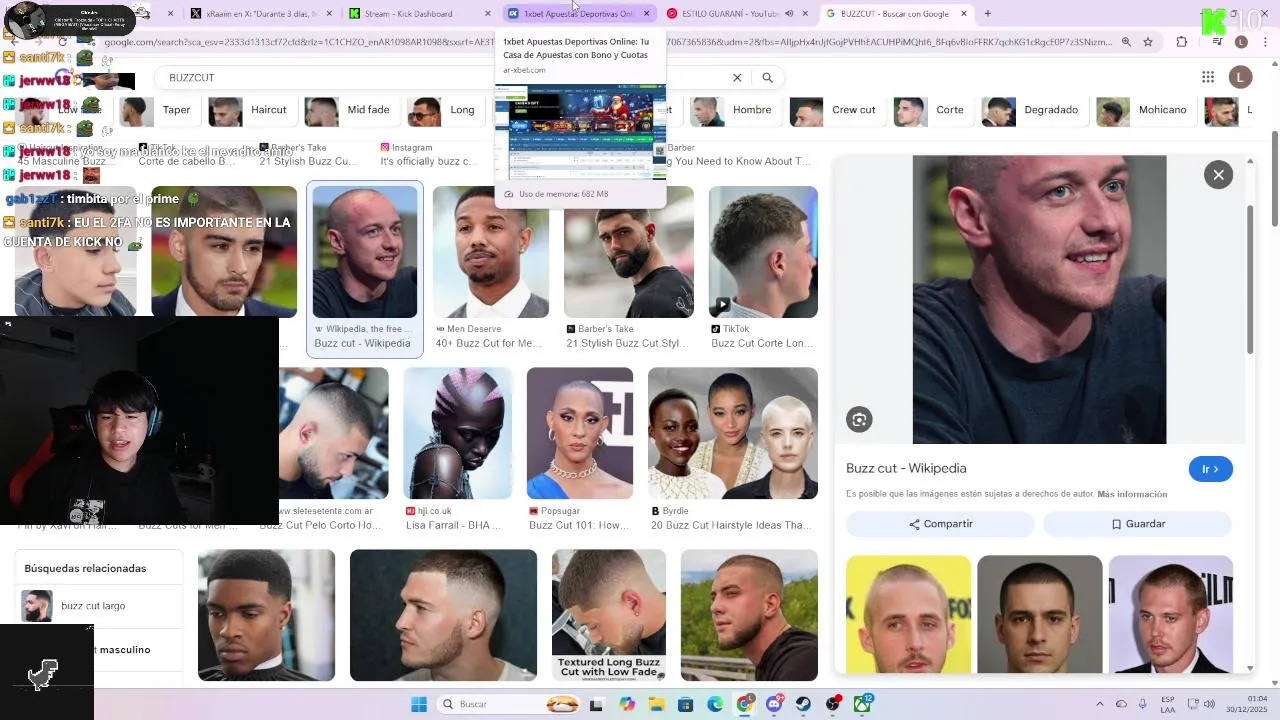The height and width of the screenshot is (720, 1280).
Task: Click the Buzz cut - Wikipedia panel title
Action: click(x=906, y=468)
